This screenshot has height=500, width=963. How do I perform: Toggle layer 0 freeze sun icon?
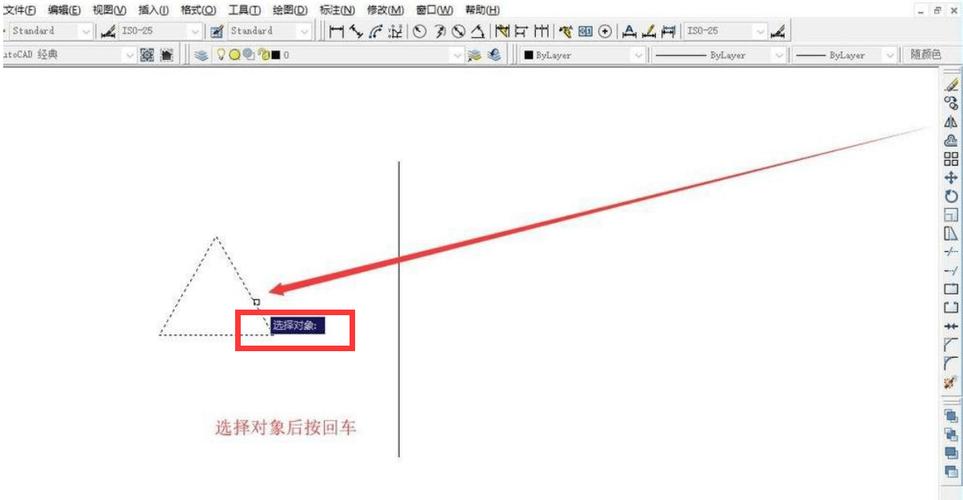(234, 55)
